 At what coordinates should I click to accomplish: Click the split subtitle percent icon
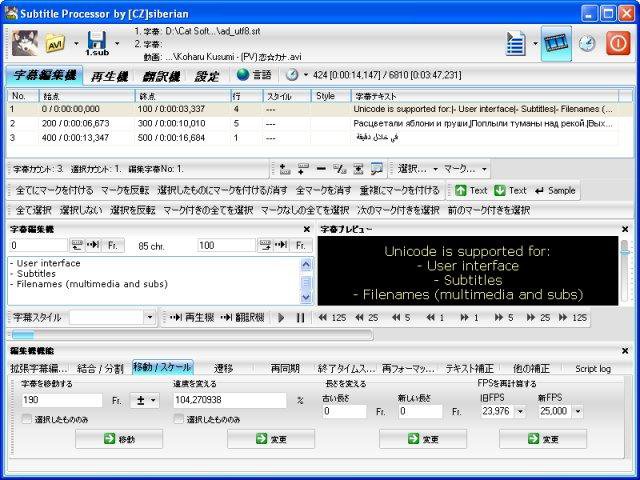pyautogui.click(x=340, y=169)
